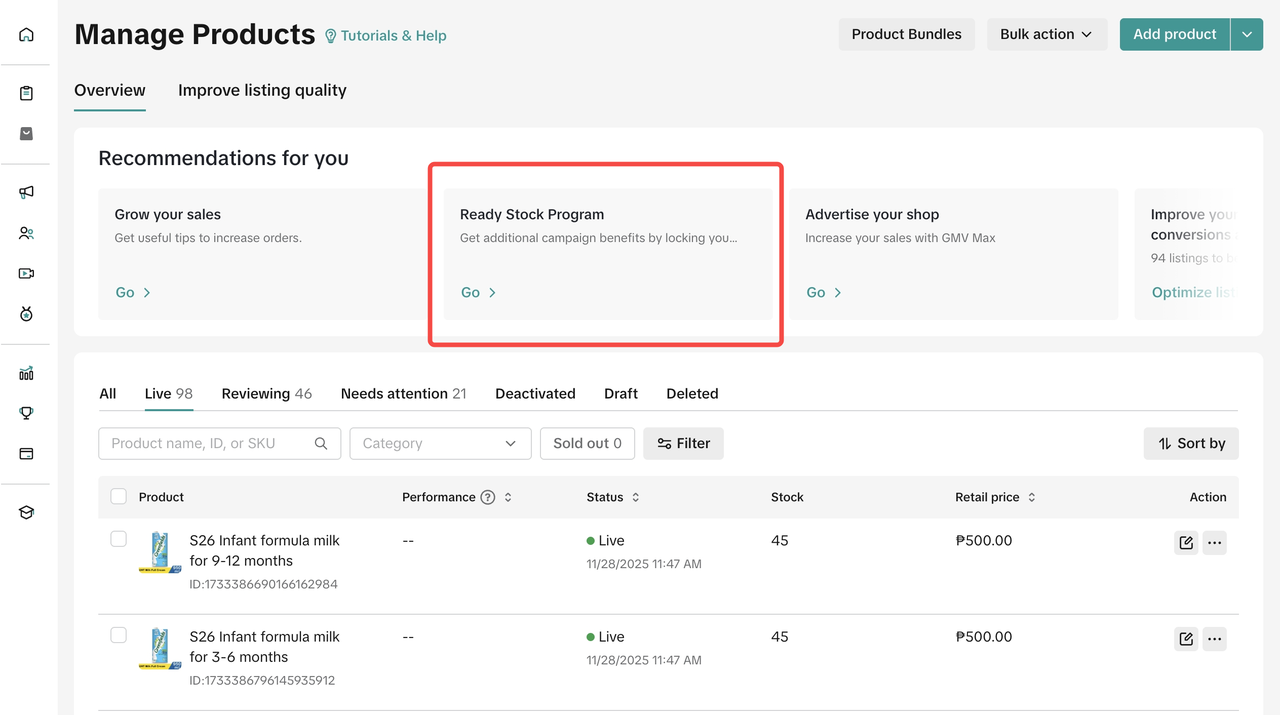Click the Performance help question mark icon
The width and height of the screenshot is (1280, 715).
point(488,497)
